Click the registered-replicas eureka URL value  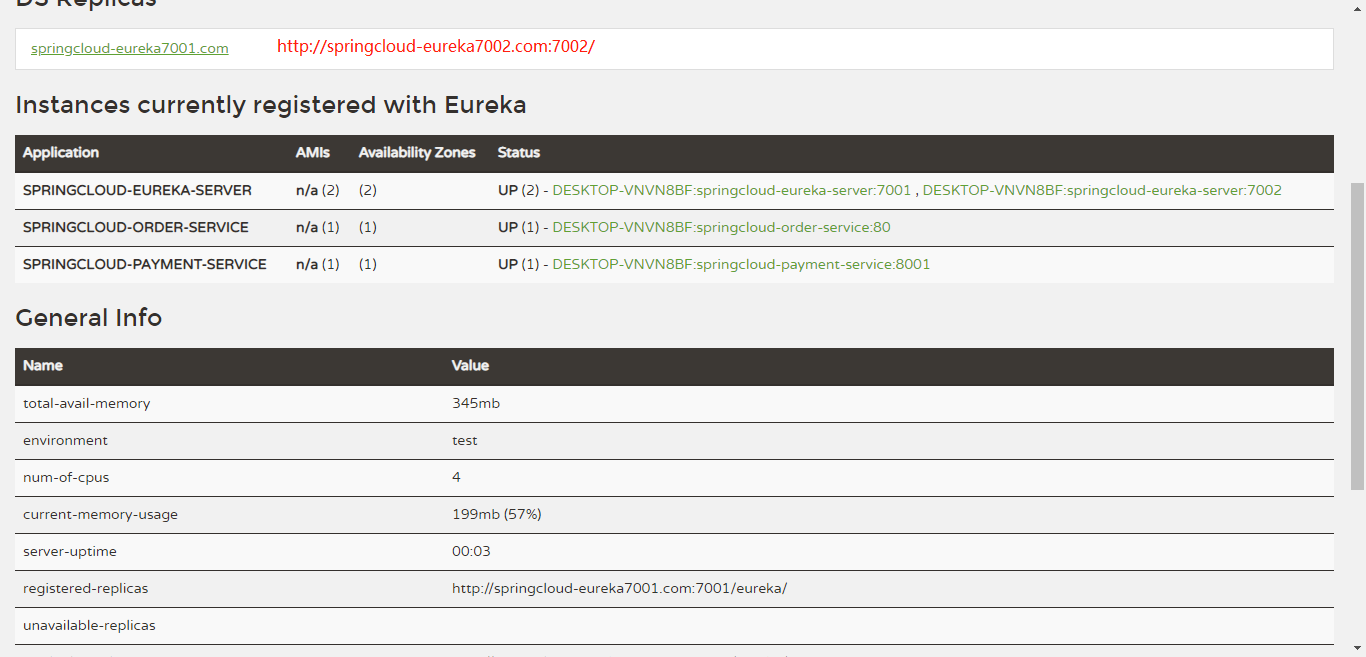pyautogui.click(x=621, y=588)
